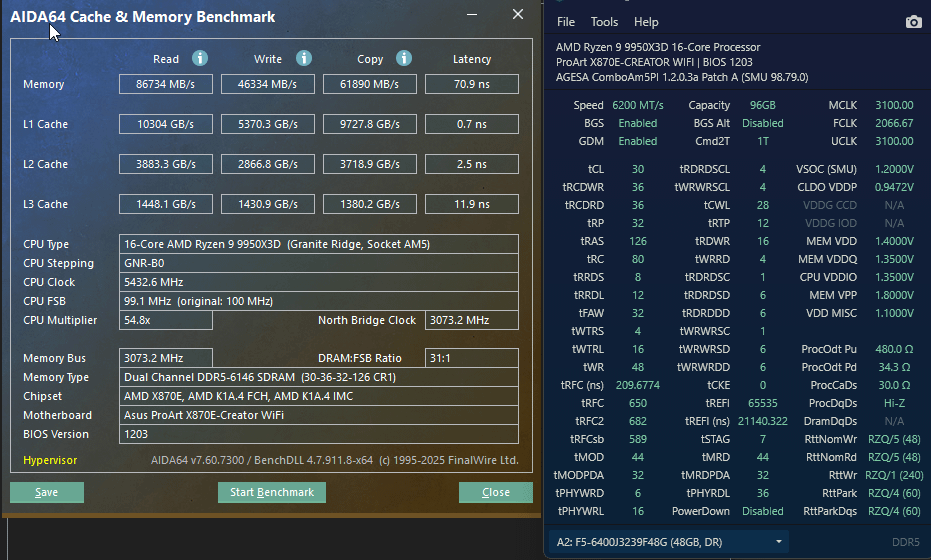Click tRAS value 126
This screenshot has width=931, height=560.
point(638,241)
